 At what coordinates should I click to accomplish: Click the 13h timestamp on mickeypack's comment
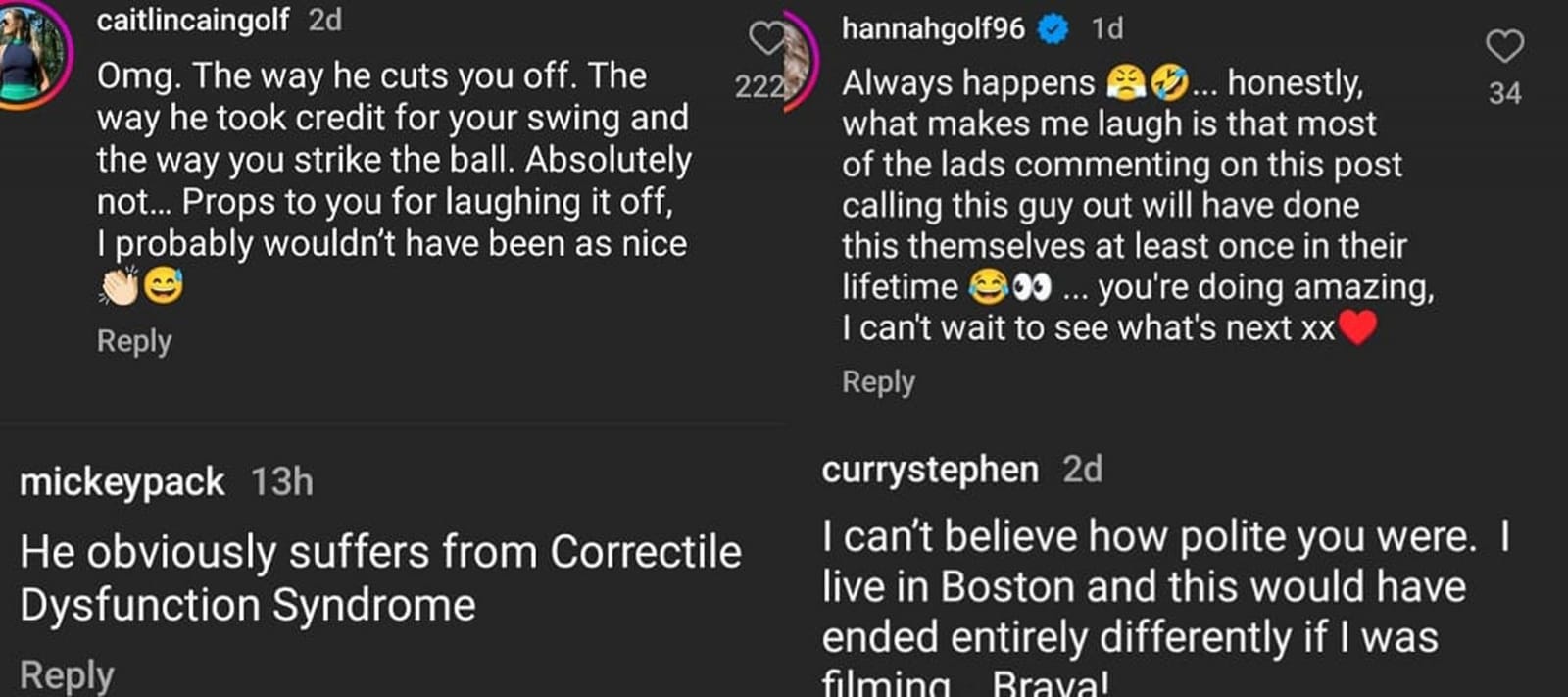[x=284, y=482]
